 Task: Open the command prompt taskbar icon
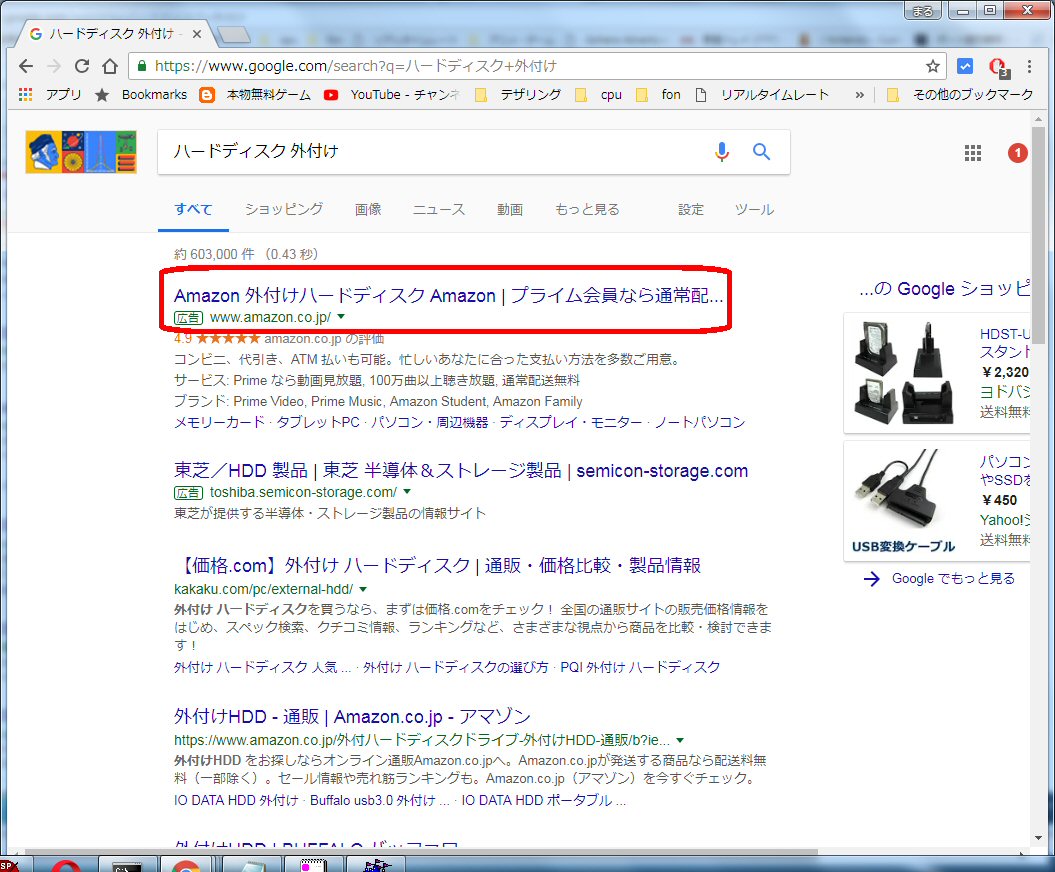point(126,865)
